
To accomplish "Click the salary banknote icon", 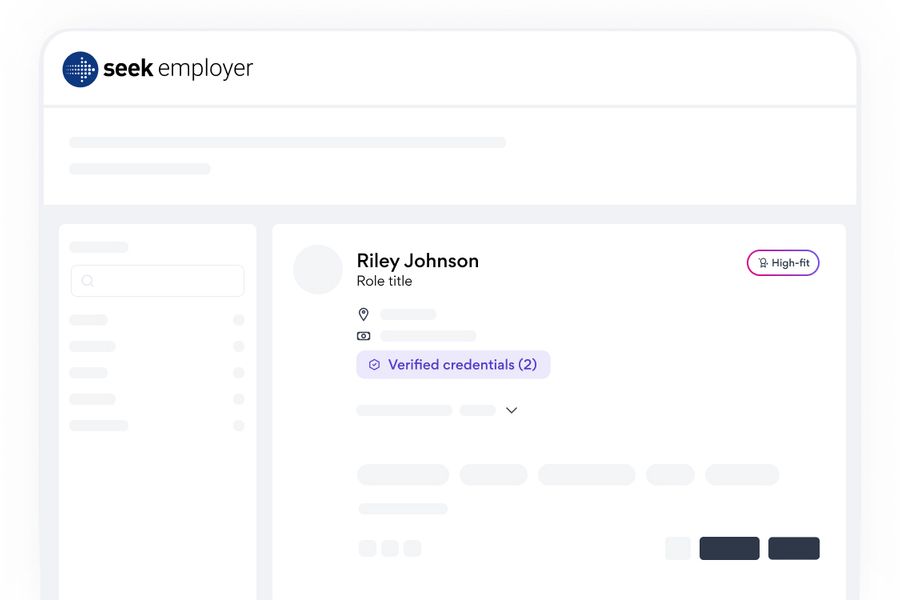I will 363,336.
